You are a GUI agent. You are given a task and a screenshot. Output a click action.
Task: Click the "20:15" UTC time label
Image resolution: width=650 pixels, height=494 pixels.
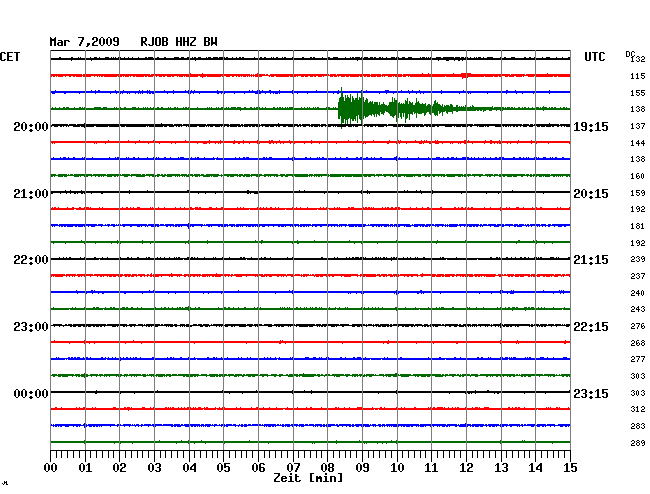(591, 194)
